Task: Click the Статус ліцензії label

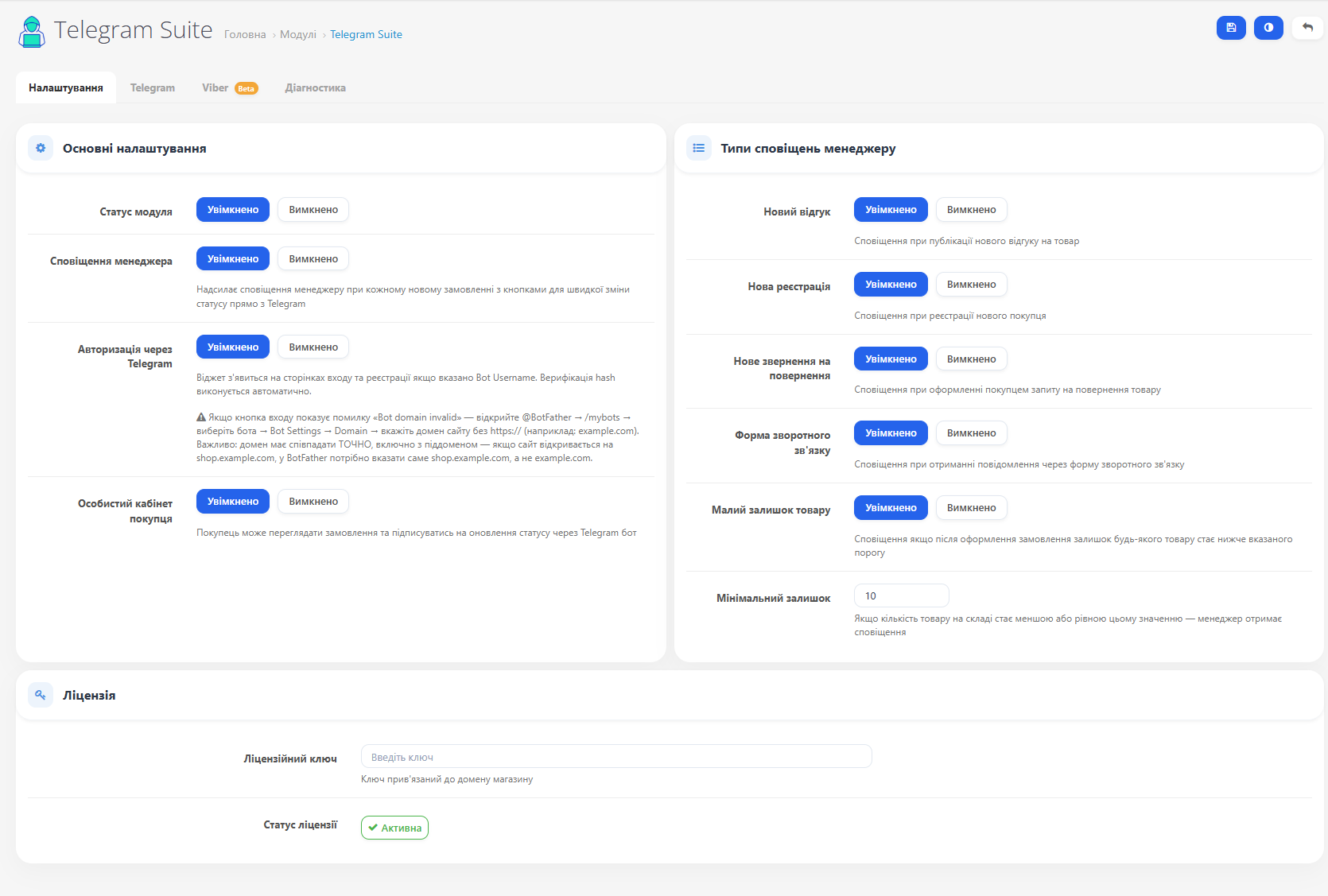Action: point(300,825)
